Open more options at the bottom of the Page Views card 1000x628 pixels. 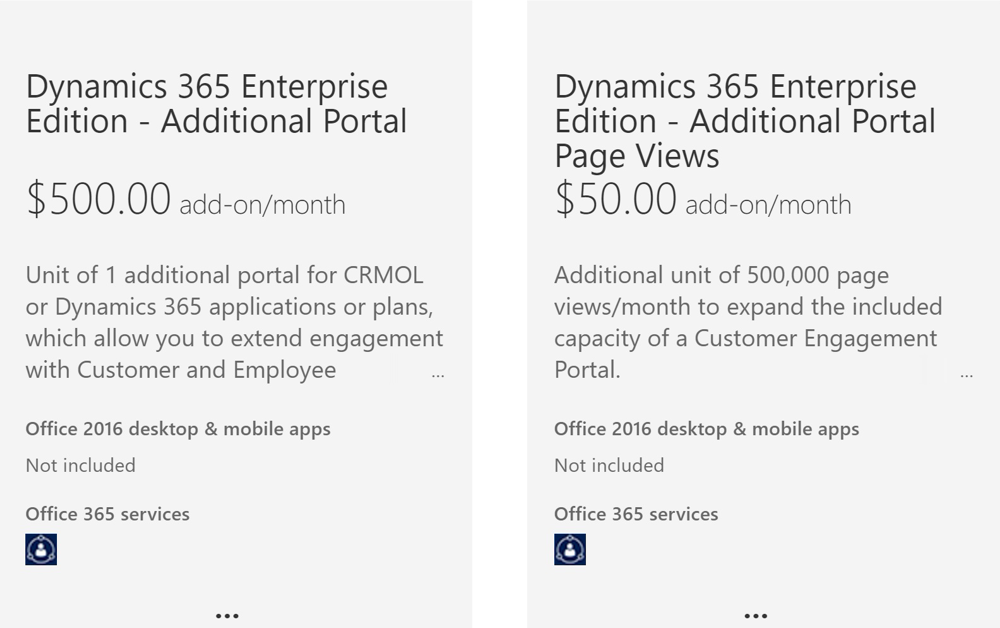tap(756, 616)
